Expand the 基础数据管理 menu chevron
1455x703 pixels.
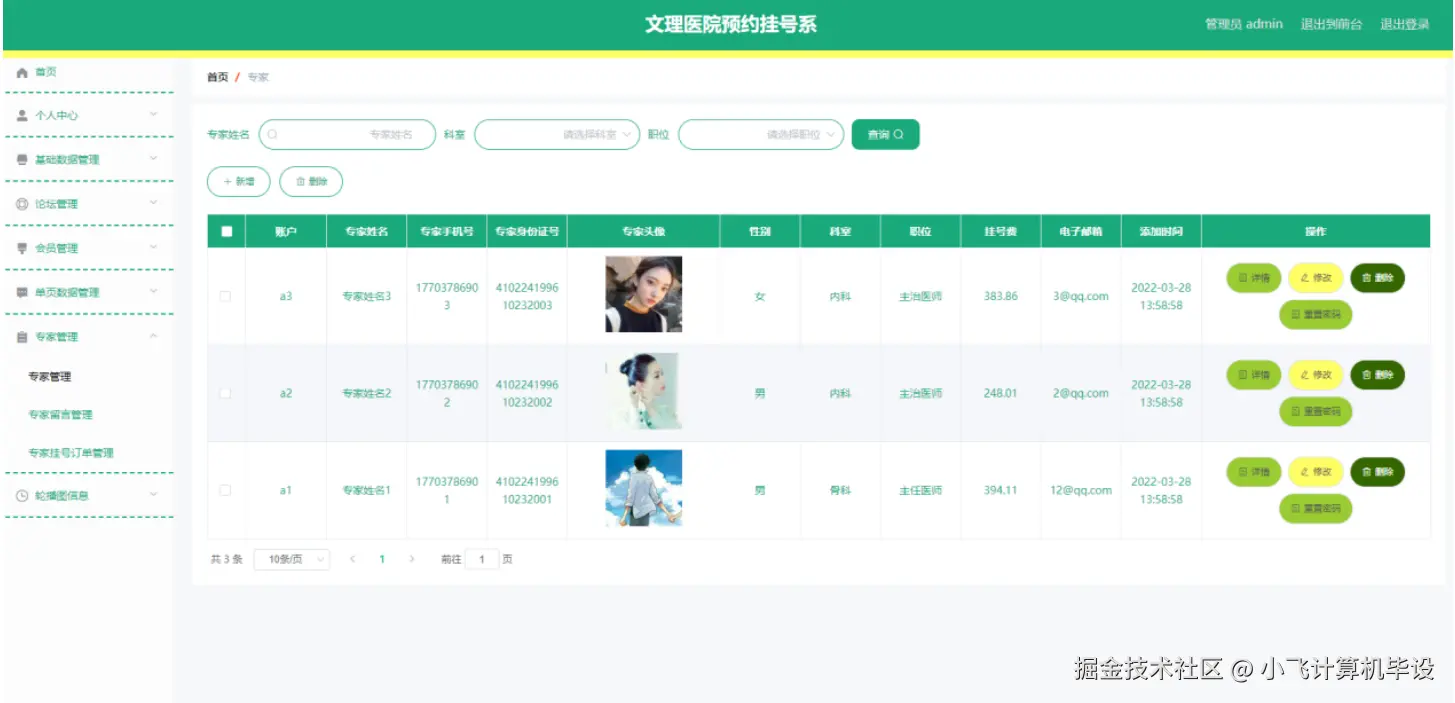tap(153, 159)
